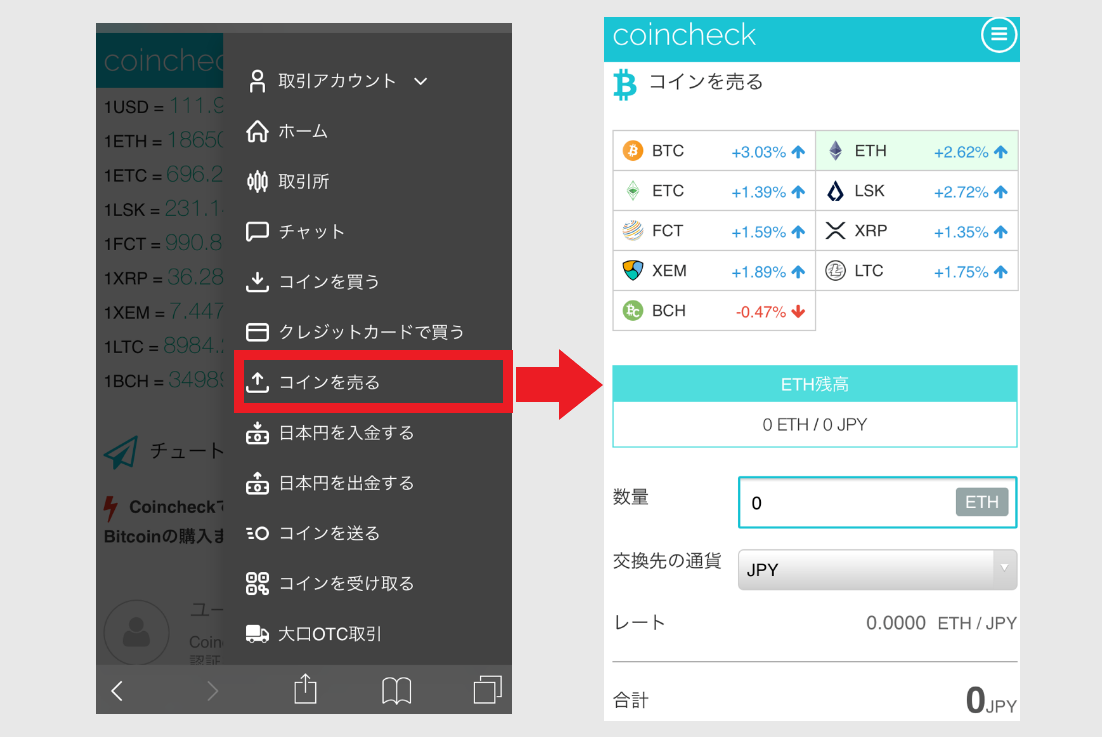Screen dimensions: 1102x737
Task: Click the credit card icon
Action: [x=257, y=332]
